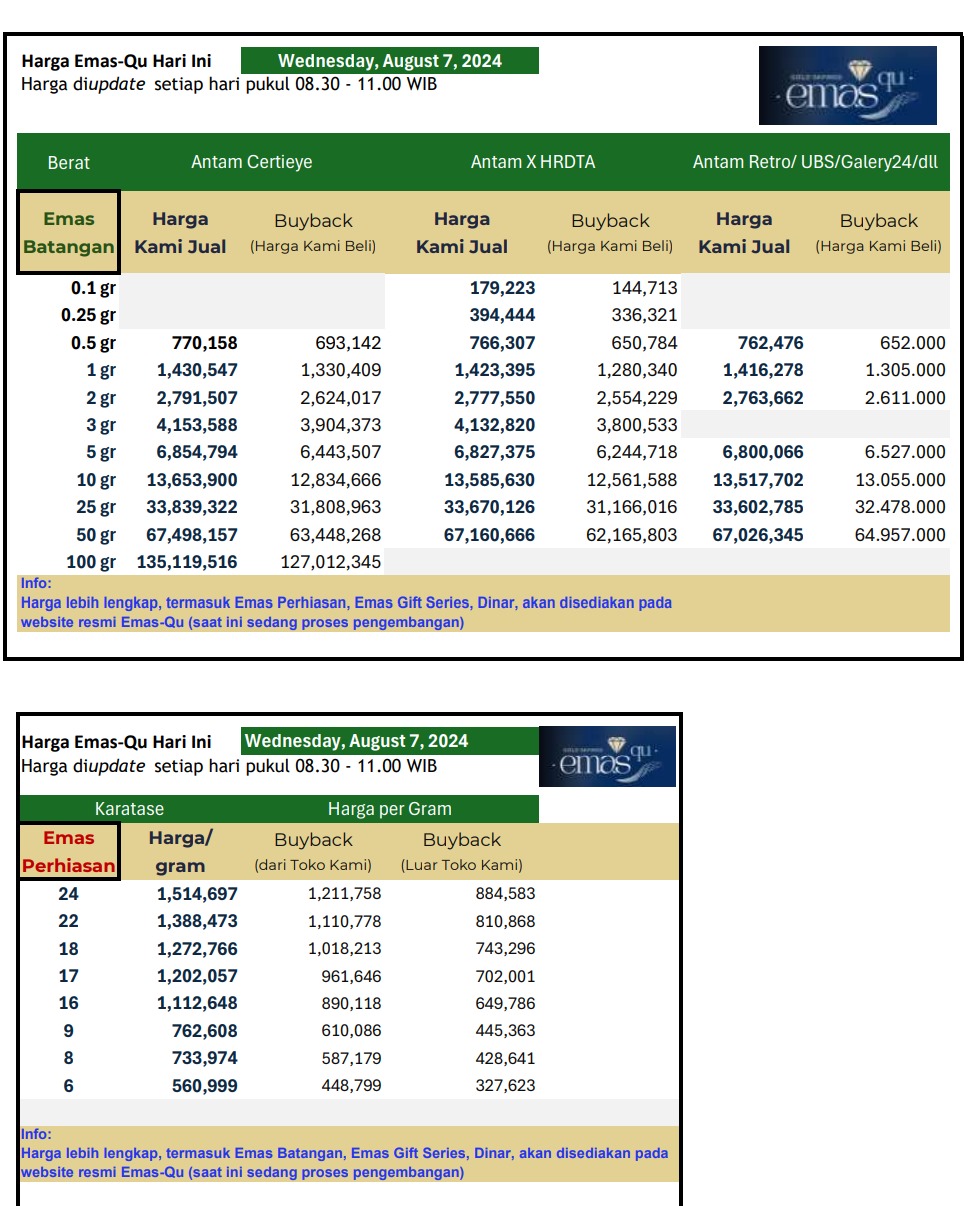The width and height of the screenshot is (968, 1206).
Task: Select the 24 karat store buyback 1,211,758
Action: 345,894
